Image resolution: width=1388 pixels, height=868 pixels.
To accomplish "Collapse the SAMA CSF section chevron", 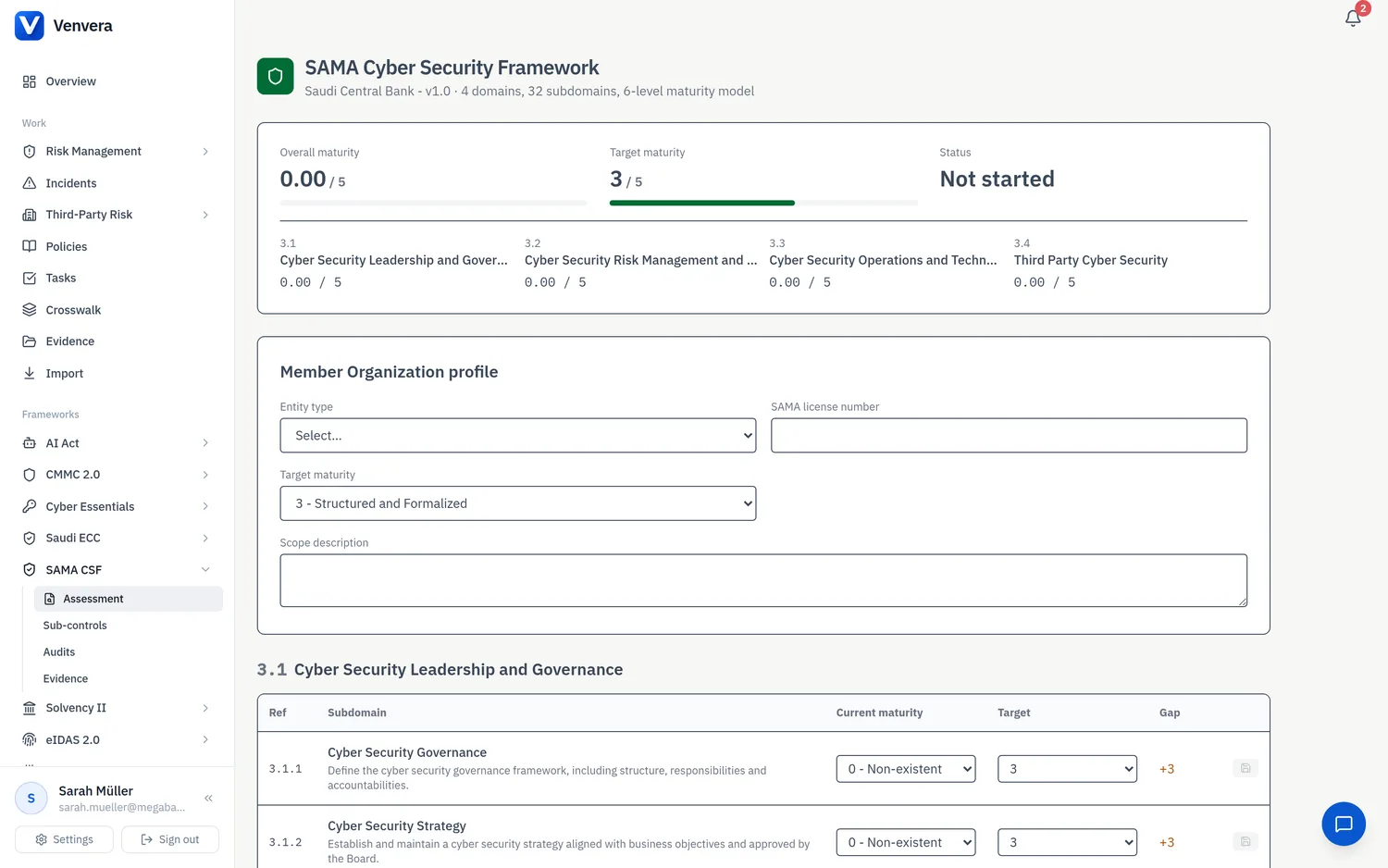I will (x=205, y=570).
